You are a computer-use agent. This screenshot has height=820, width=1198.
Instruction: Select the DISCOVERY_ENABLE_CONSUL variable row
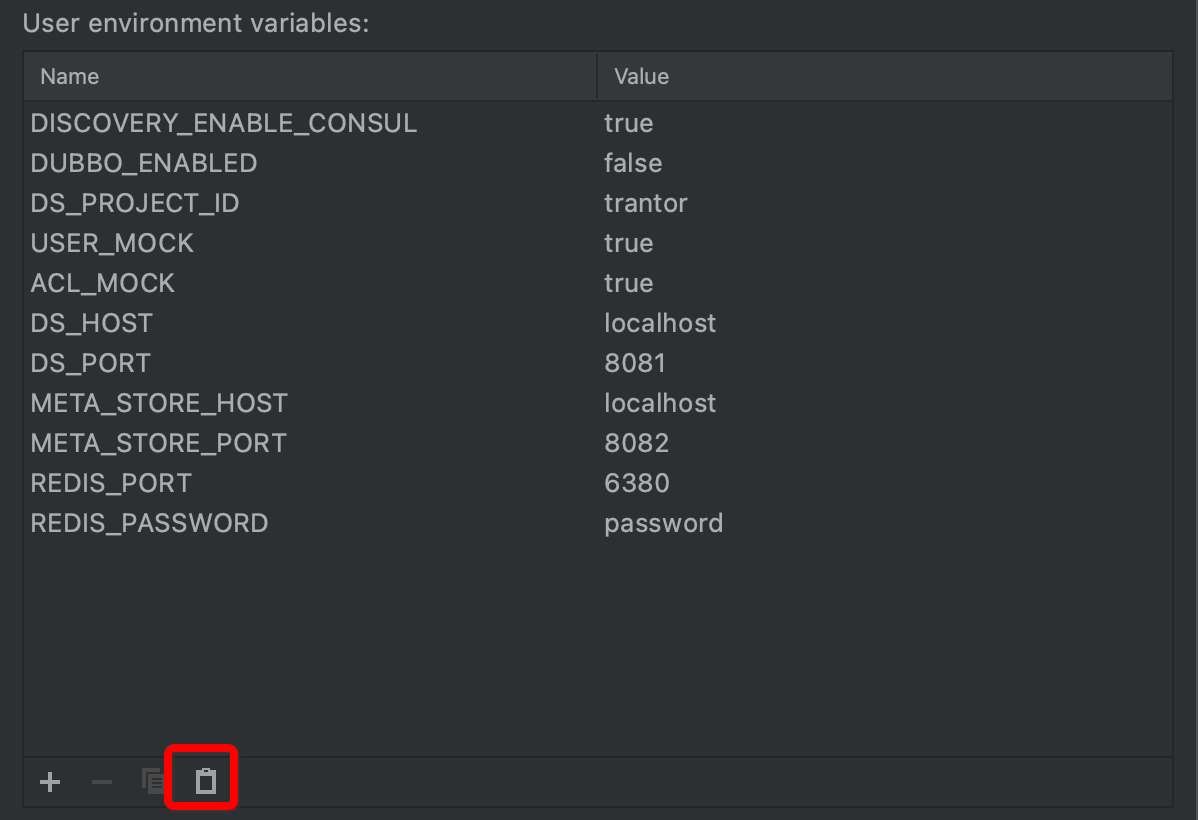[224, 123]
